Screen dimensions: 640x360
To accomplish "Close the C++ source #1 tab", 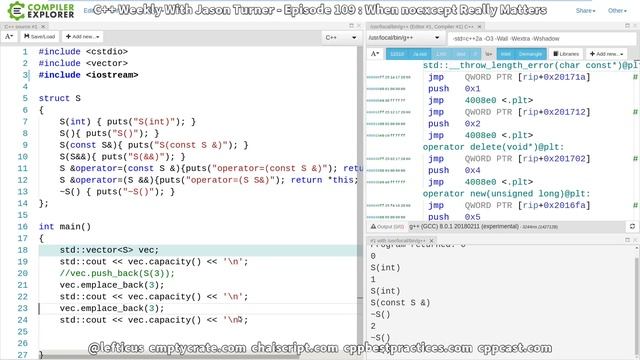I will pos(43,27).
